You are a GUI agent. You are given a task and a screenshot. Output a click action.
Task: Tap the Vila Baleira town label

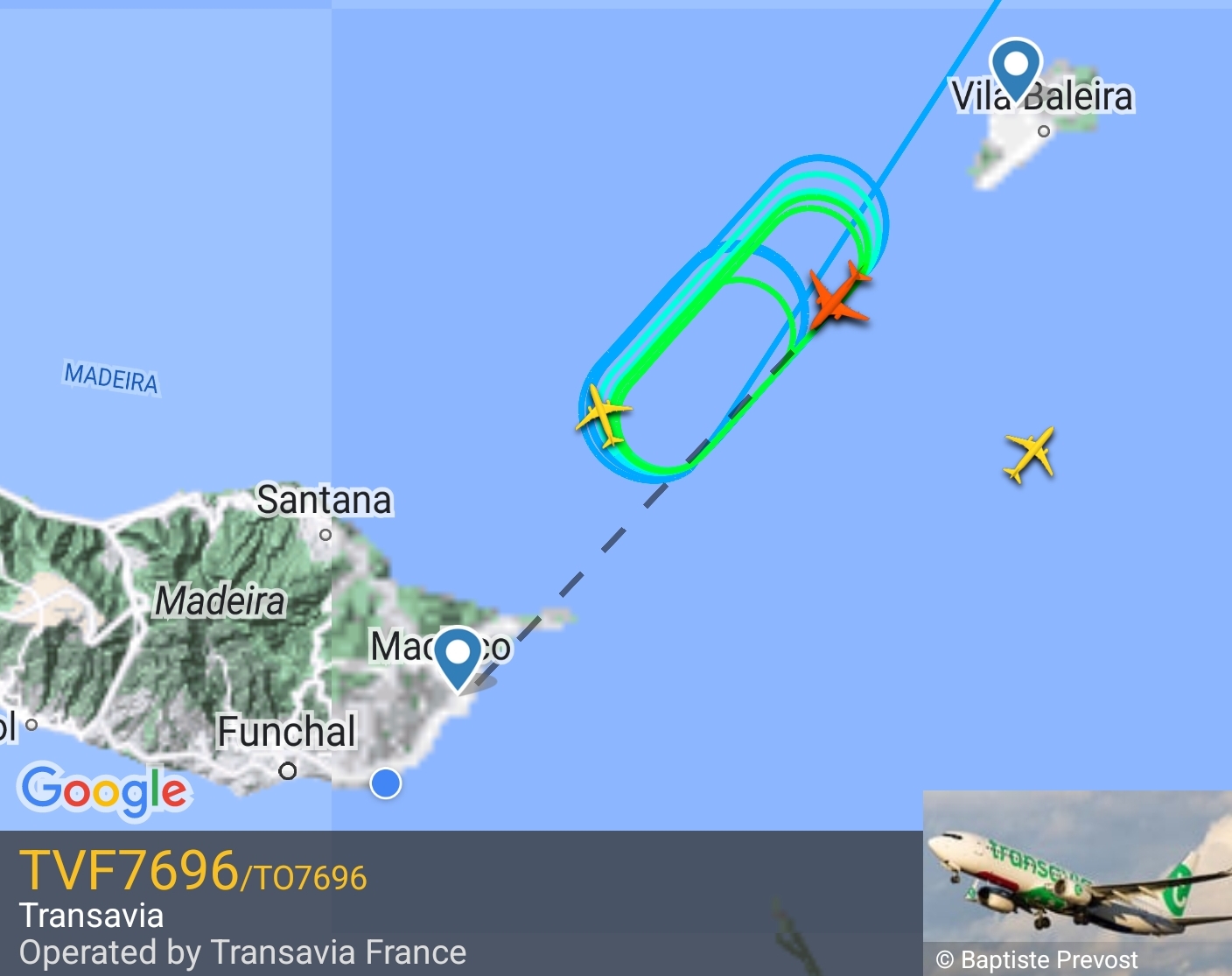(x=1042, y=96)
